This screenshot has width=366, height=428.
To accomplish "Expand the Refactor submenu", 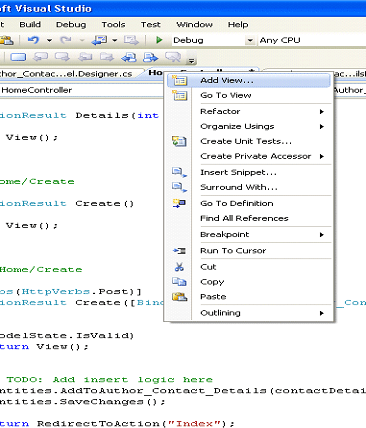I will [x=262, y=111].
